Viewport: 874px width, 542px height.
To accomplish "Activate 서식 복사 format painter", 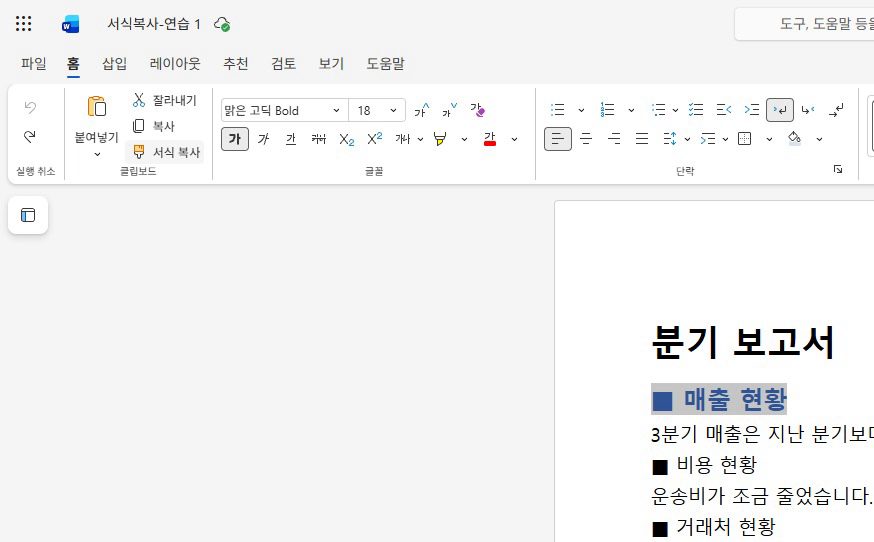I will [166, 152].
